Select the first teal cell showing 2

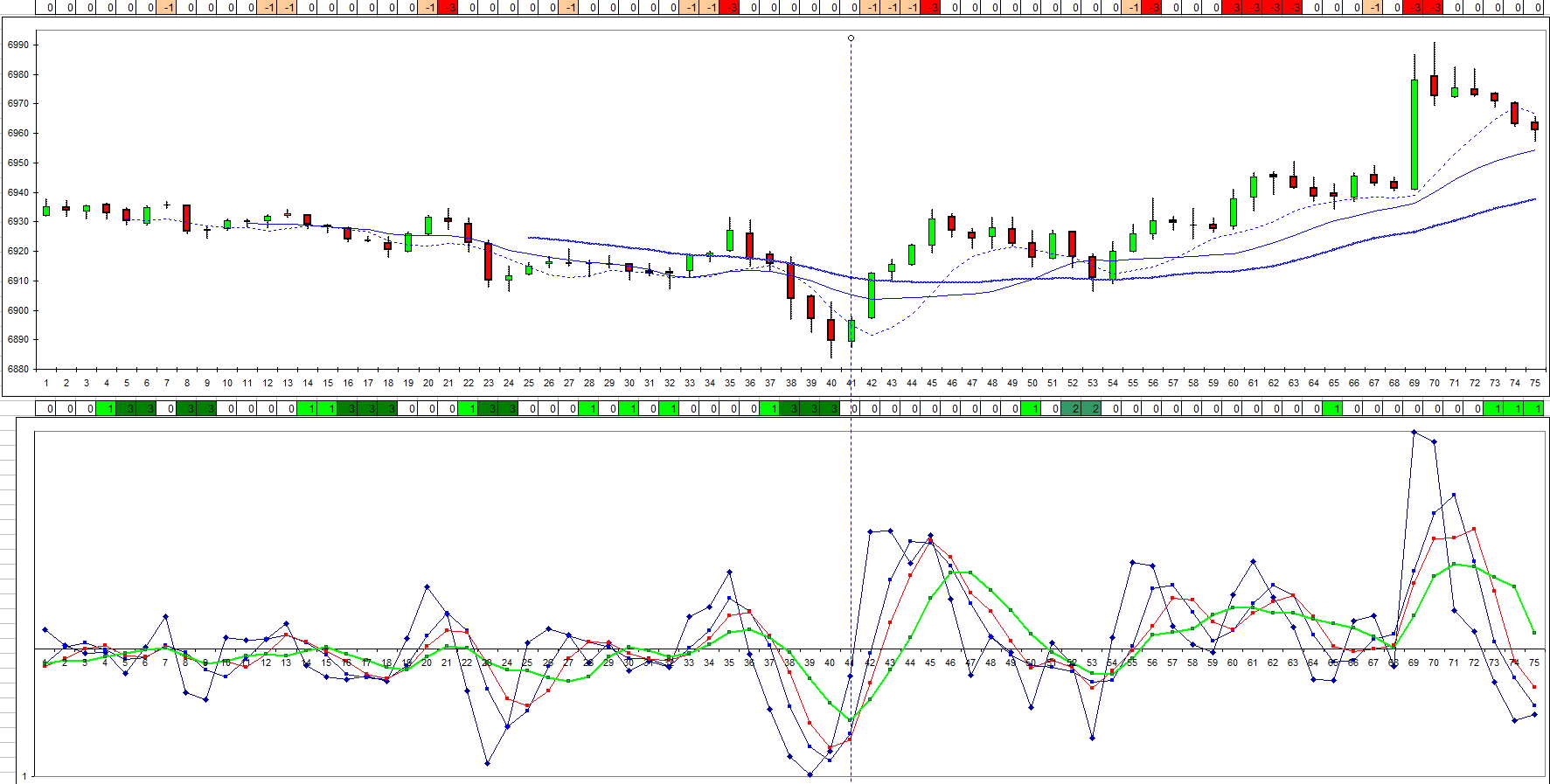[1075, 408]
